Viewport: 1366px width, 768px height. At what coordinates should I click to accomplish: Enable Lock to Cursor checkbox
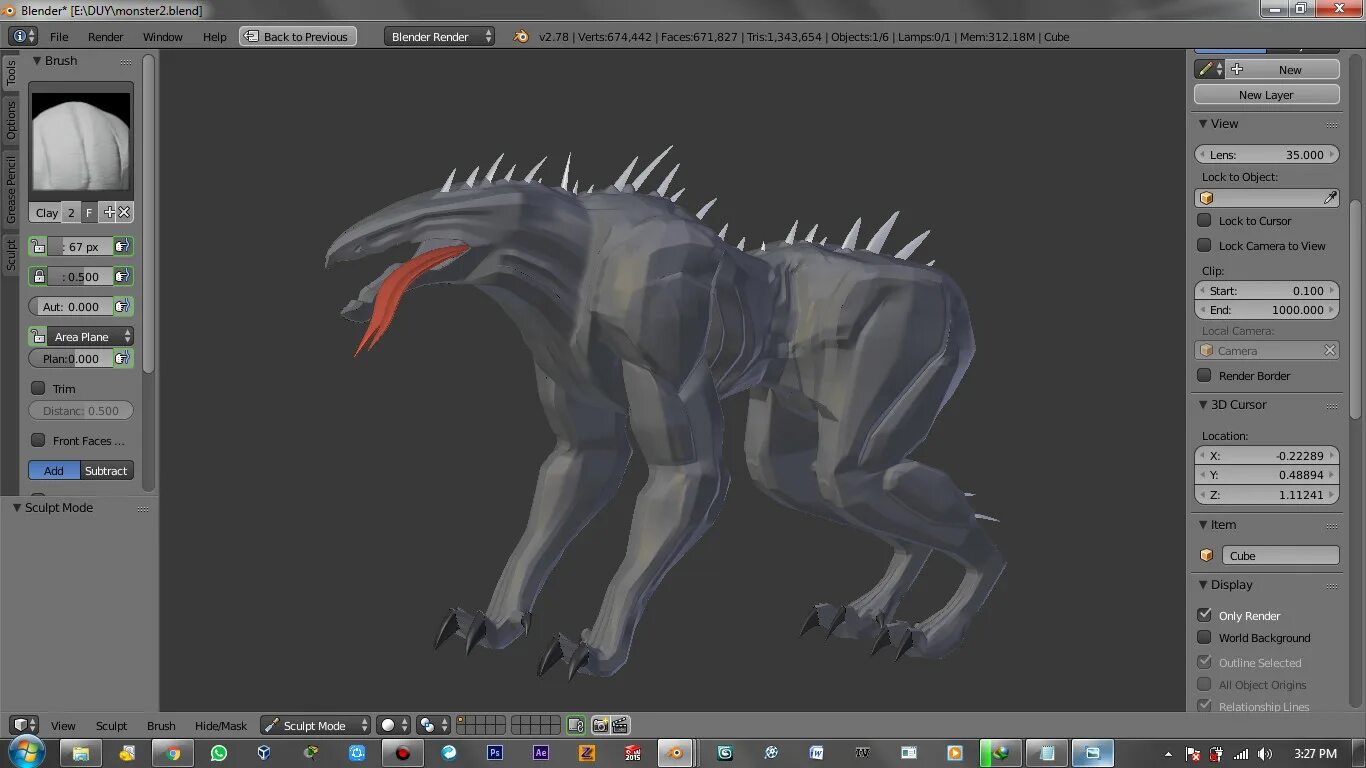click(1204, 220)
